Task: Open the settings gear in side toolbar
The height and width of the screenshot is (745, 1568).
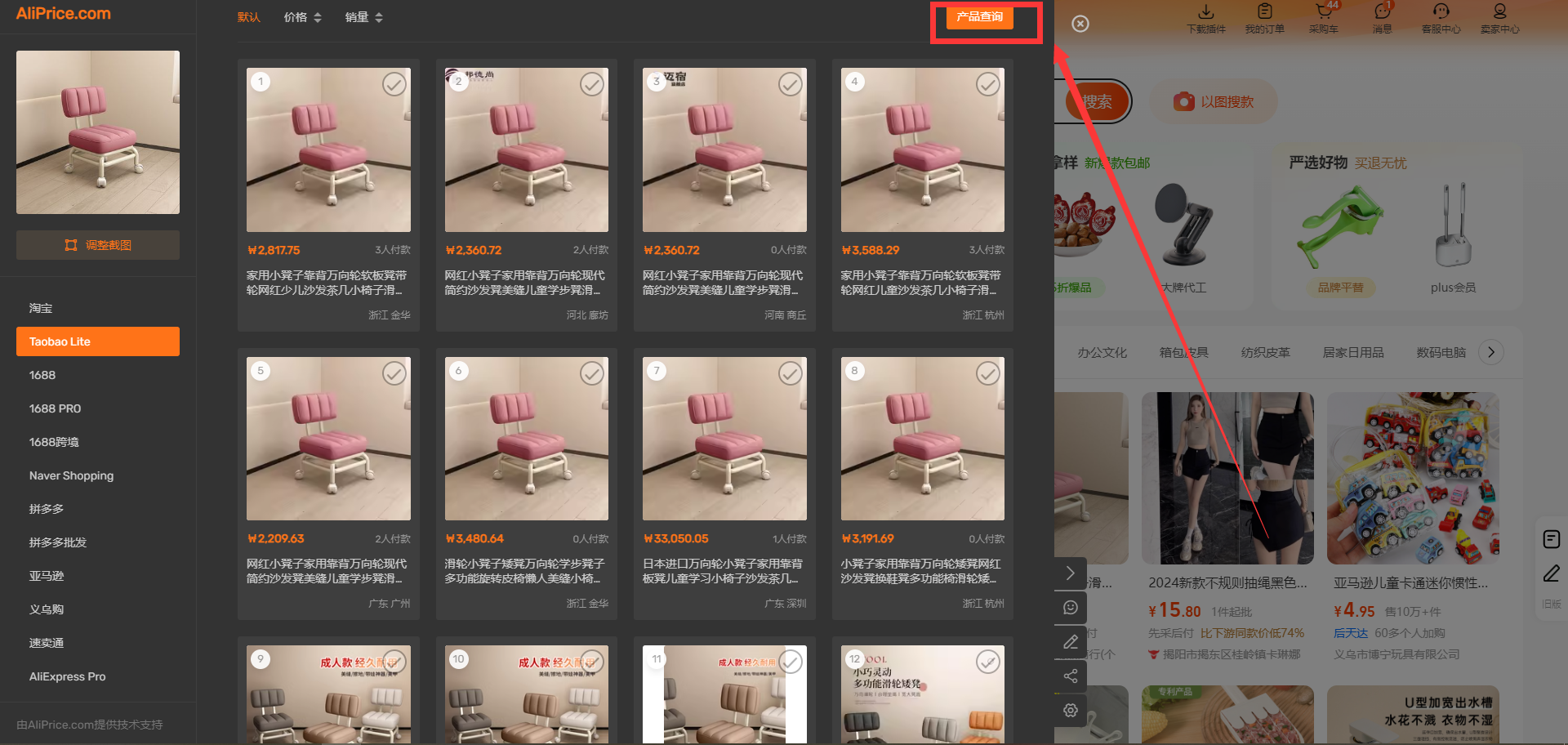Action: 1071,711
